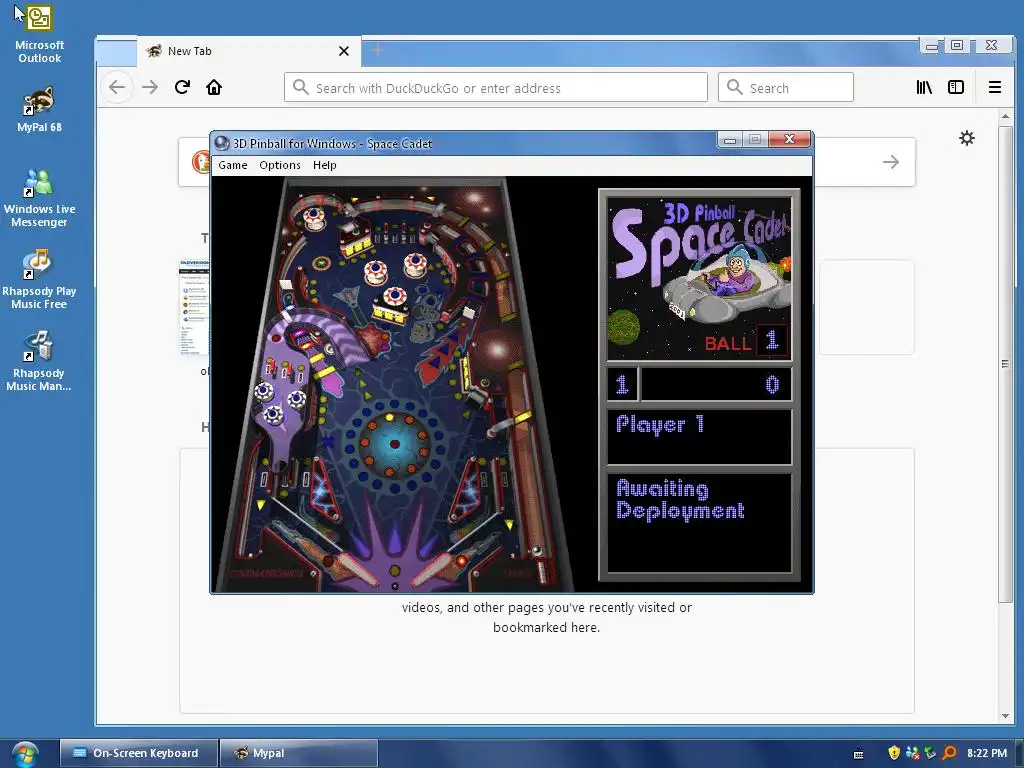Screen dimensions: 1024x768
Task: Click the 3D Pinball title bar icon
Action: [222, 143]
